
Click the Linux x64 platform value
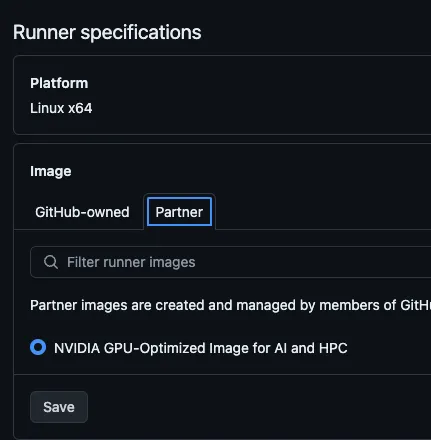(61, 108)
